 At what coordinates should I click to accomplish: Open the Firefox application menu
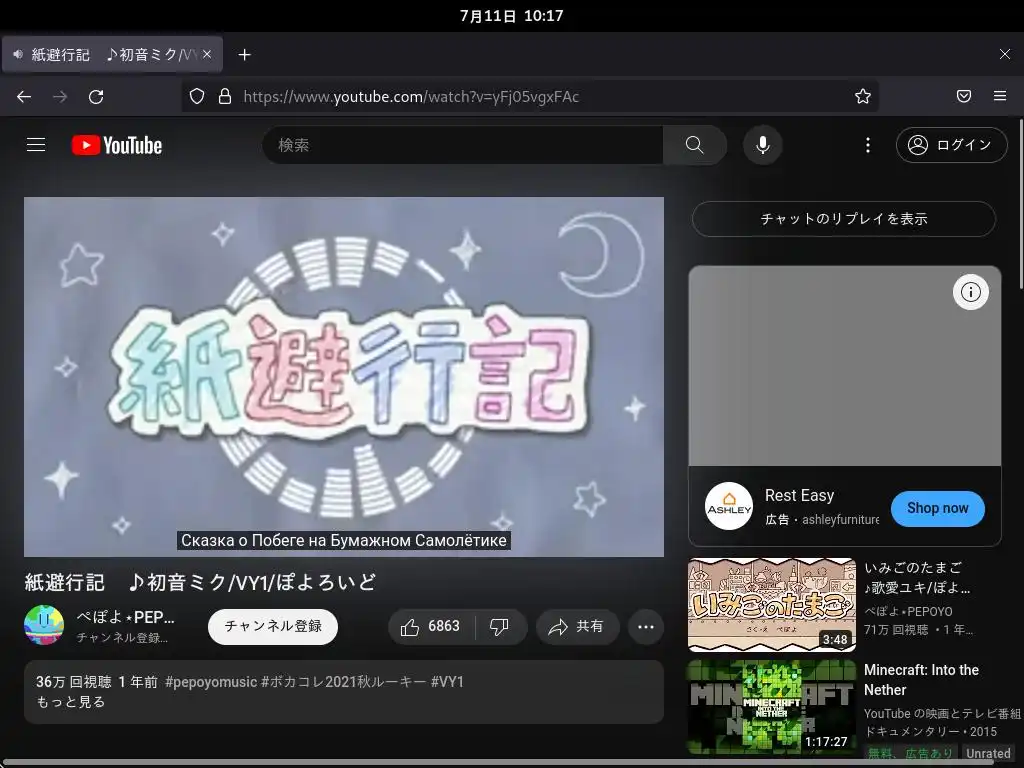tap(1000, 97)
